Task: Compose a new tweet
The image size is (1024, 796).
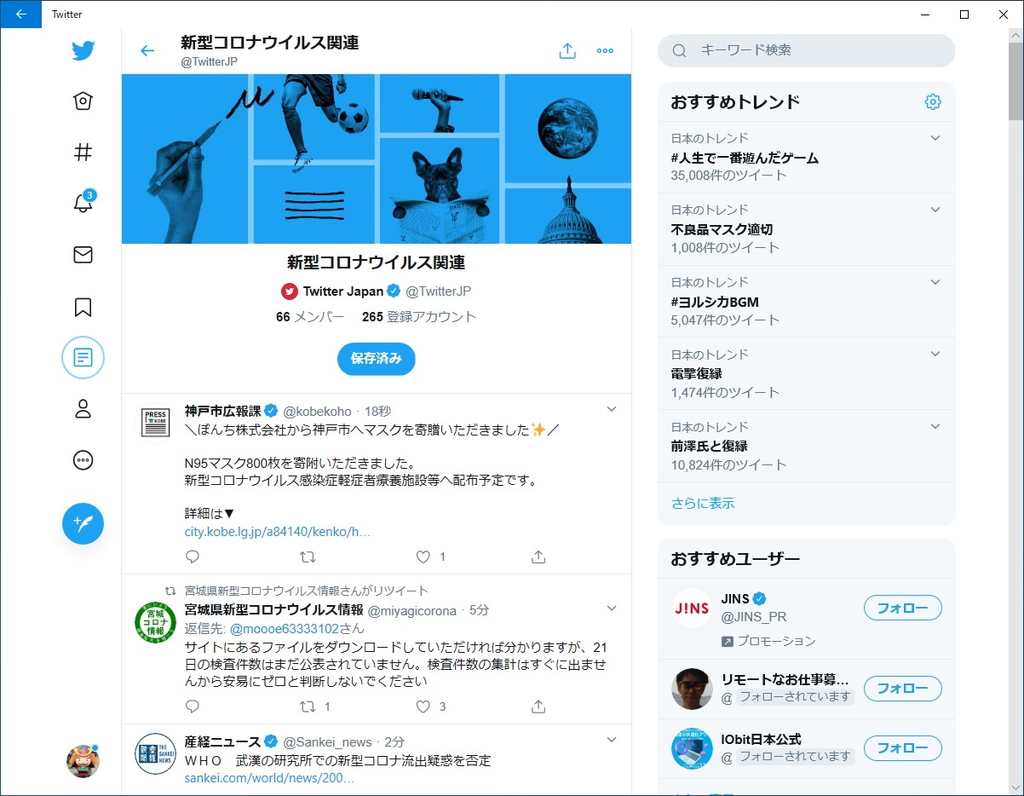Action: pos(83,524)
